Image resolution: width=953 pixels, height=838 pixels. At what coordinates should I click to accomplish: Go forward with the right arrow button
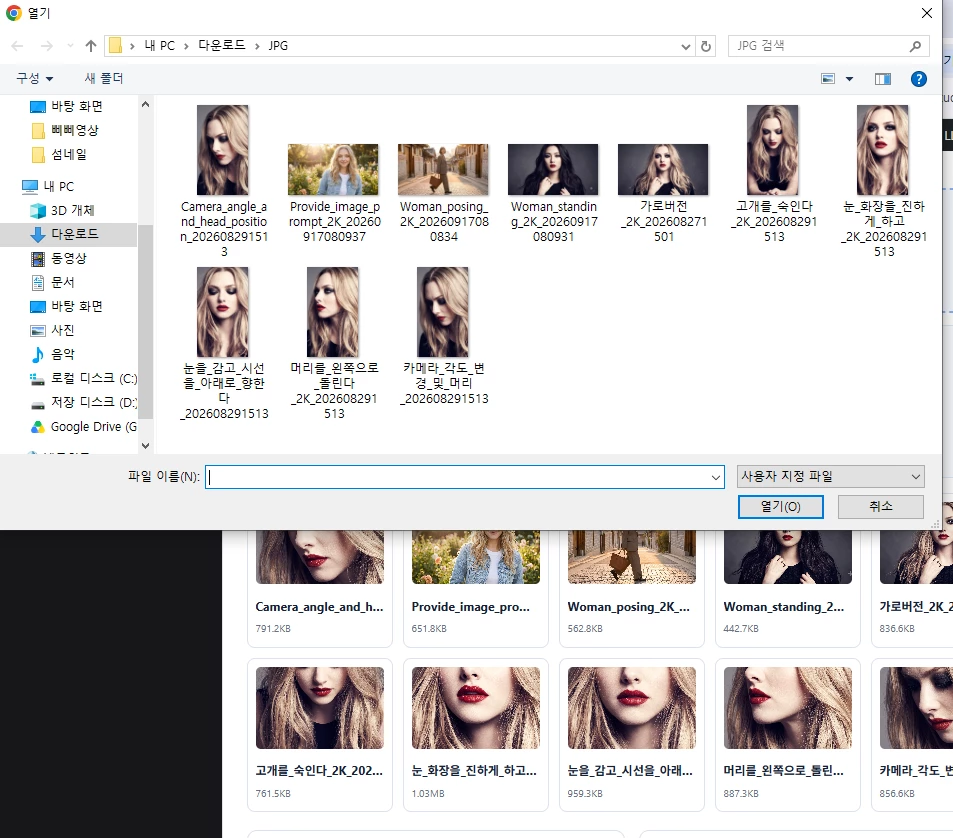tap(47, 46)
